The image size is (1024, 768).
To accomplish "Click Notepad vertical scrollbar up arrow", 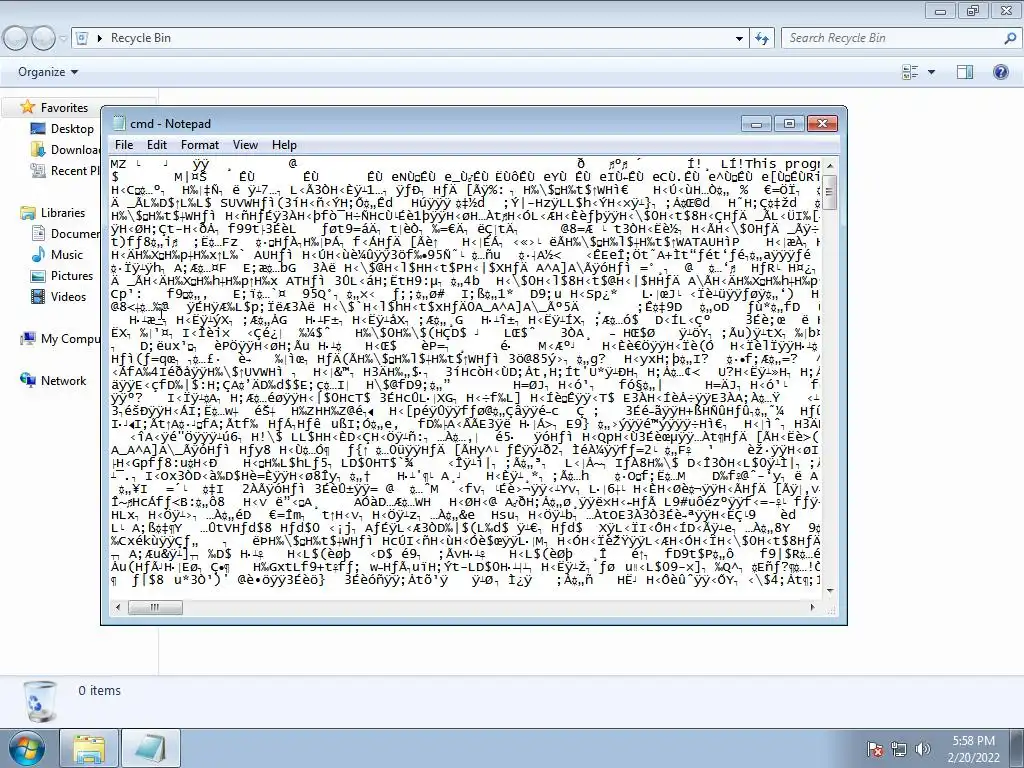I will [830, 166].
